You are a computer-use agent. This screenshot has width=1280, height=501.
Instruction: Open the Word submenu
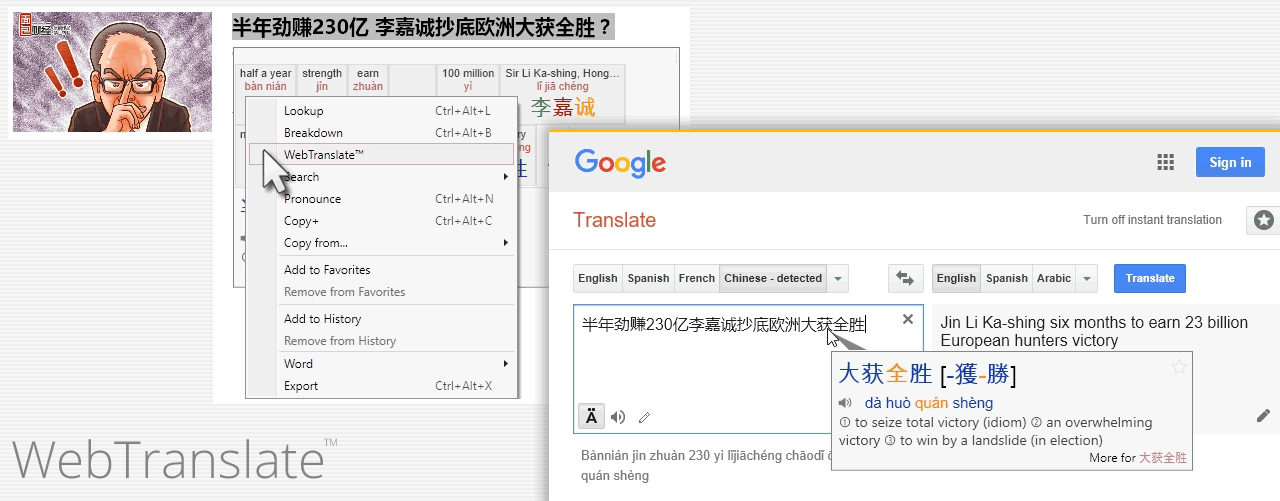(381, 364)
